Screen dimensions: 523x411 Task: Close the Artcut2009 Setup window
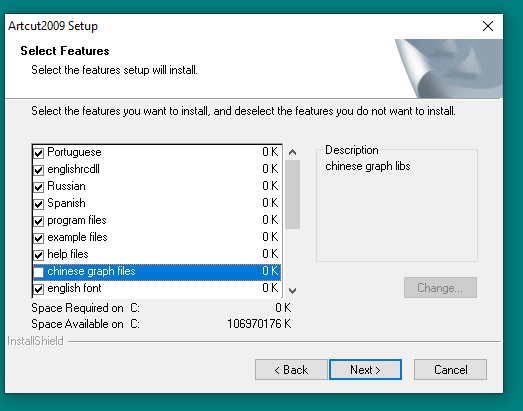(488, 26)
